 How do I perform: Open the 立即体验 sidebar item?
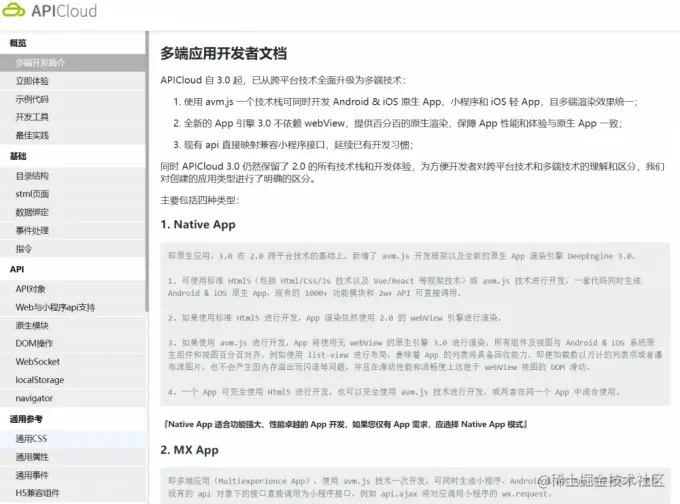point(72,81)
